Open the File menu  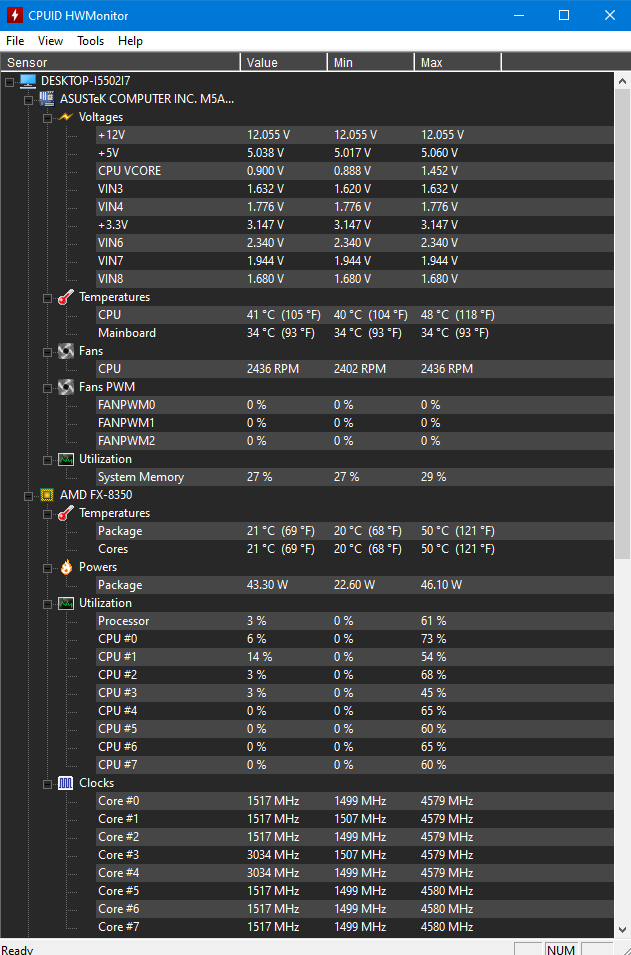point(15,41)
